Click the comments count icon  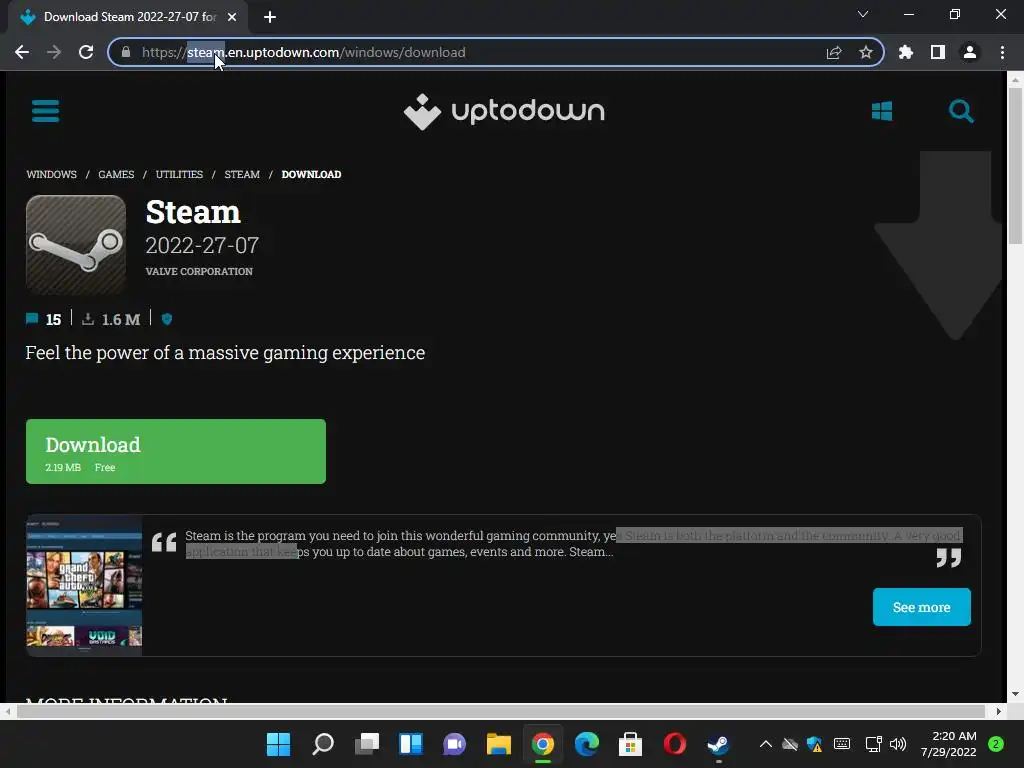pos(32,319)
